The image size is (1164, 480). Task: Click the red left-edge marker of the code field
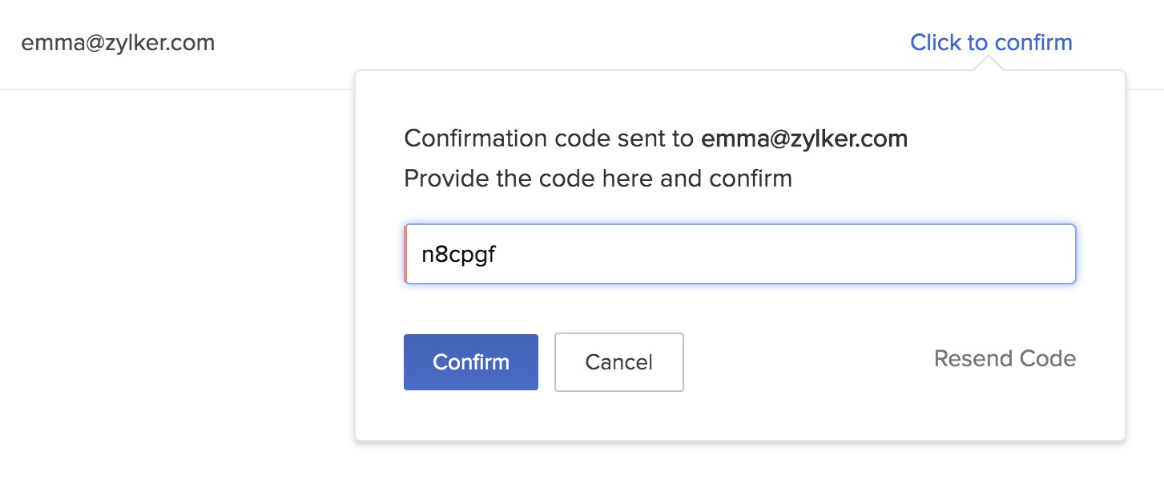pos(406,254)
